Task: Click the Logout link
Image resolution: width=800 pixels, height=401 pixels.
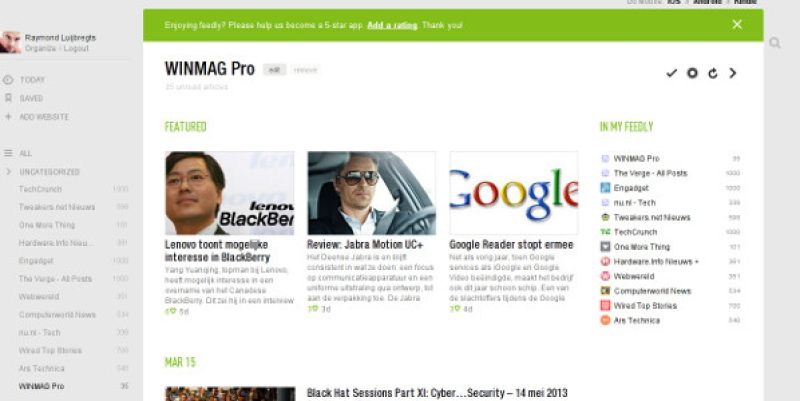Action: tap(76, 48)
